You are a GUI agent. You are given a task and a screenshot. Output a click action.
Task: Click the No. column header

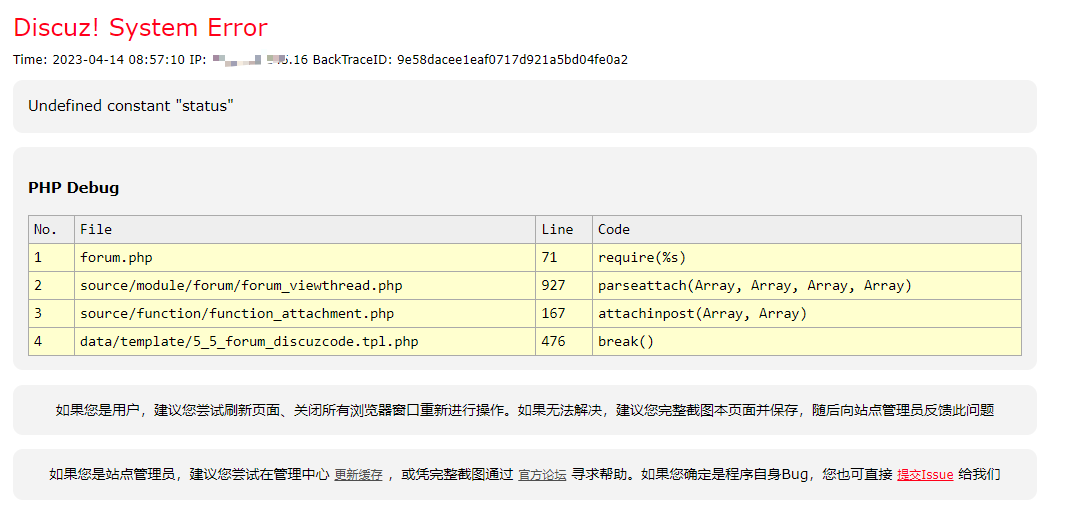[x=45, y=229]
